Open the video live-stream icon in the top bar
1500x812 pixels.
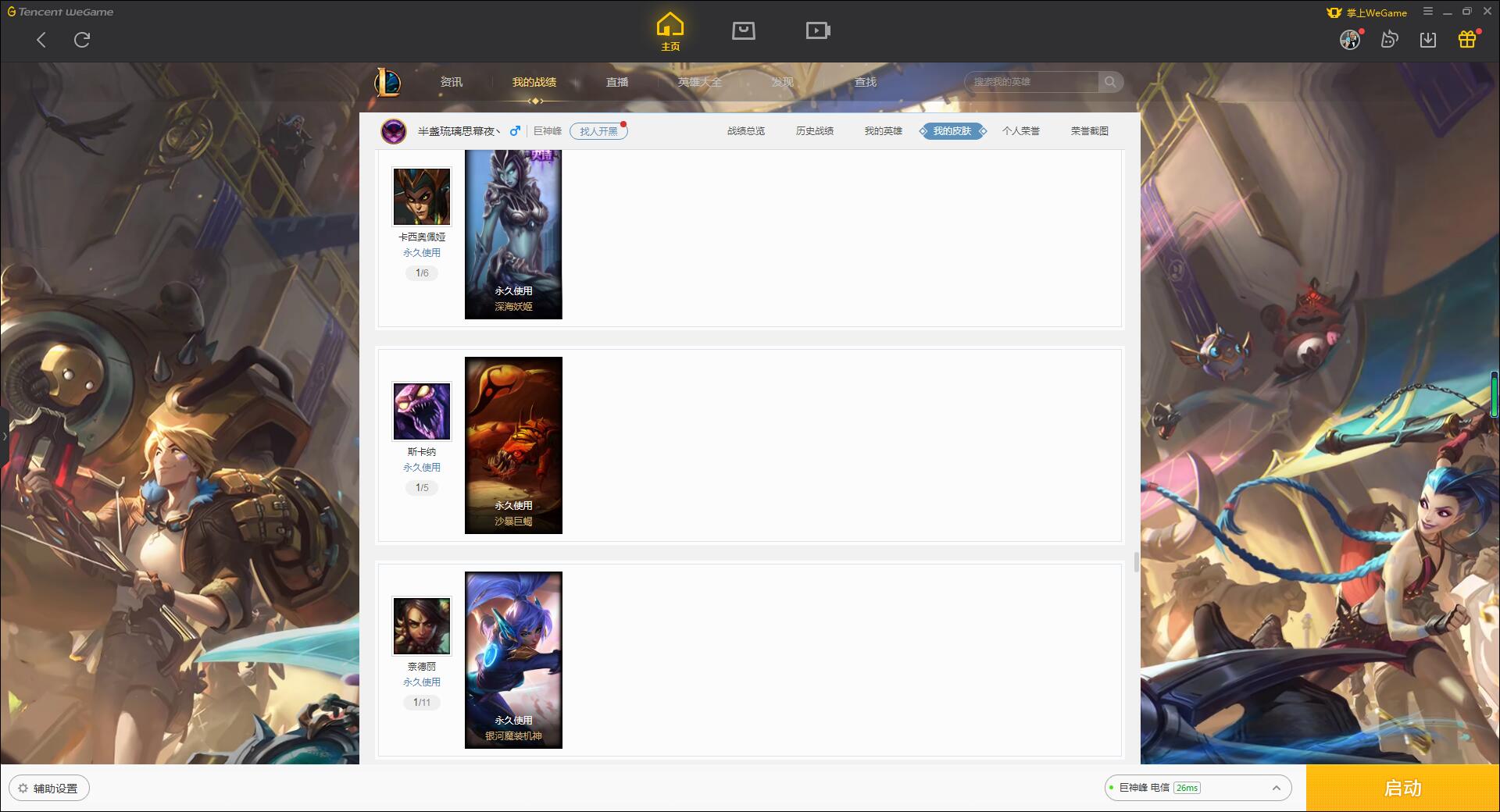tap(818, 30)
